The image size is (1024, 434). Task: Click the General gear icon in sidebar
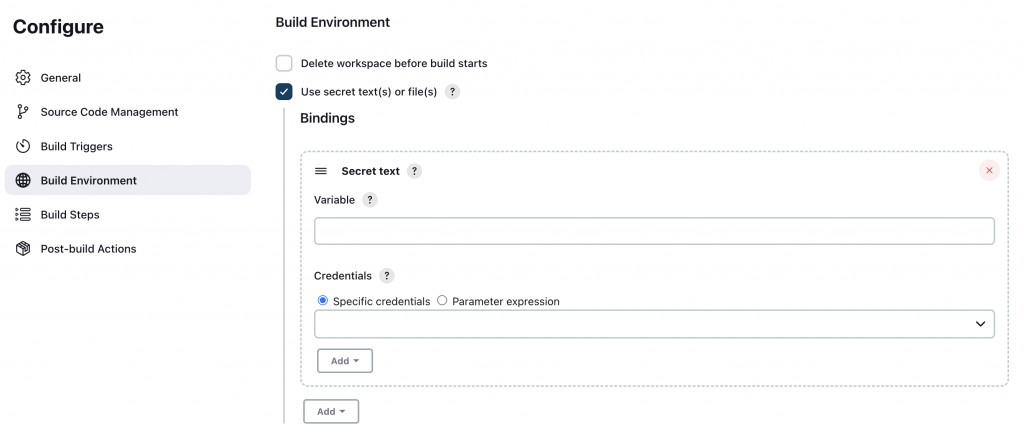23,78
